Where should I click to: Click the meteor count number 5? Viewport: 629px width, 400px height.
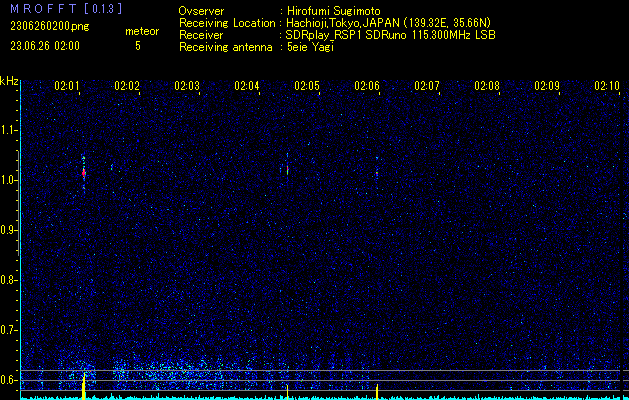point(138,46)
